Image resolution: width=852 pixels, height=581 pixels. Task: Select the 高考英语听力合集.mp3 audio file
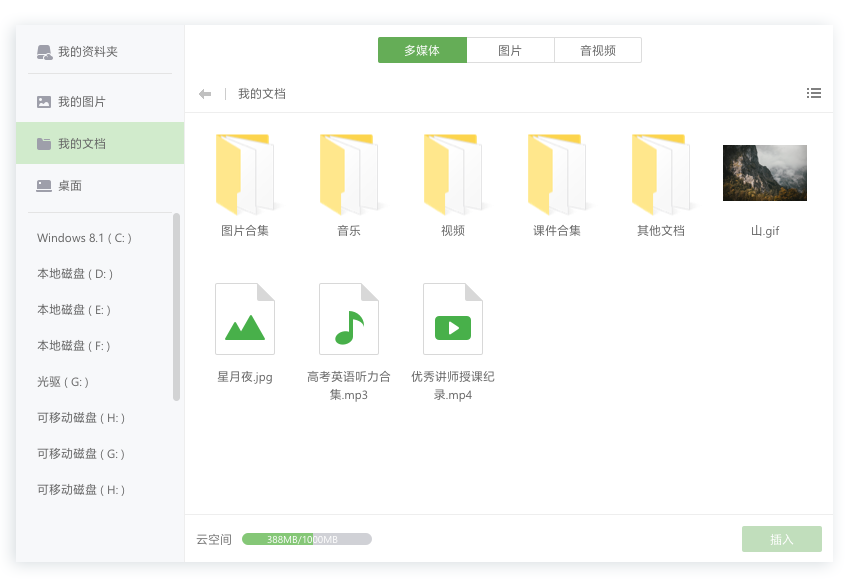point(349,319)
